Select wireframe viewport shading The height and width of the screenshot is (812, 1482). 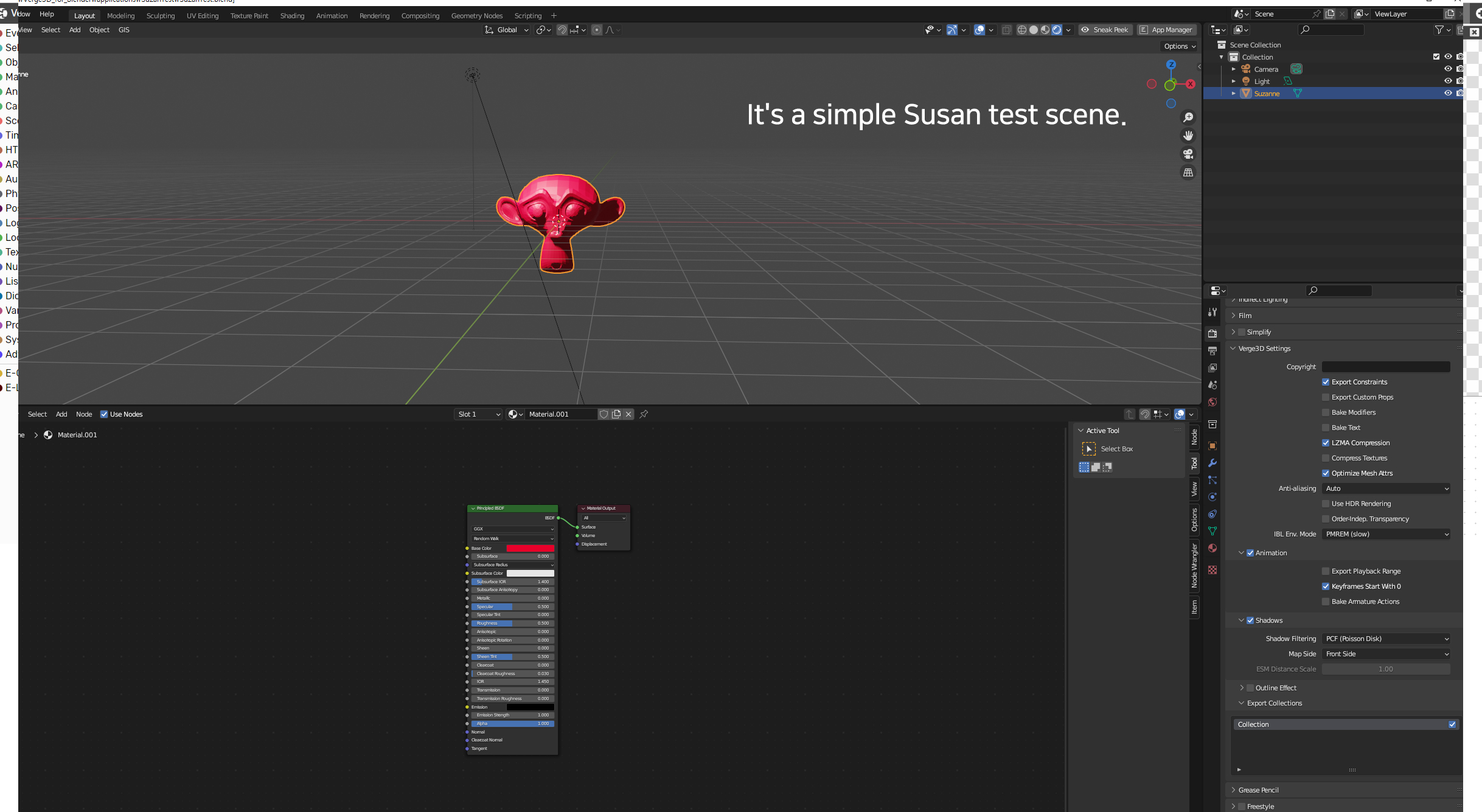(1022, 30)
